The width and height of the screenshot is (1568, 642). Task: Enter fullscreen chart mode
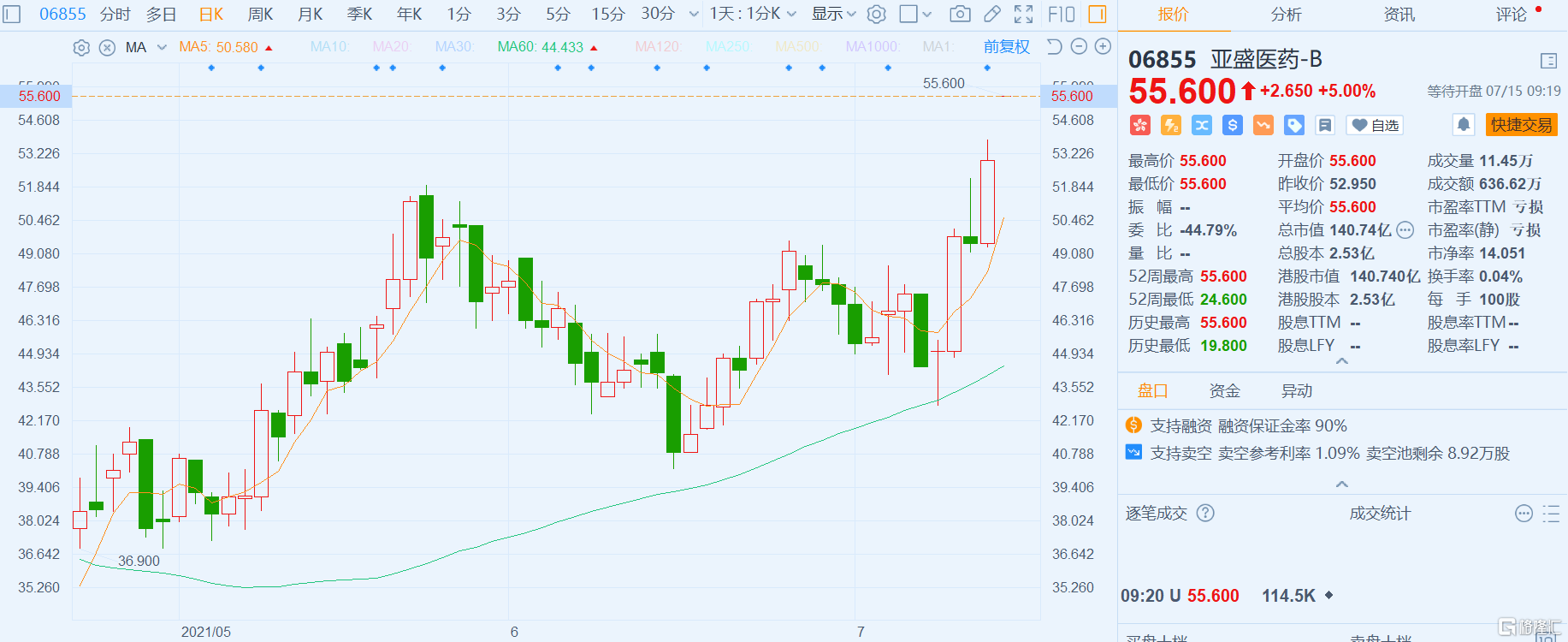(1023, 14)
